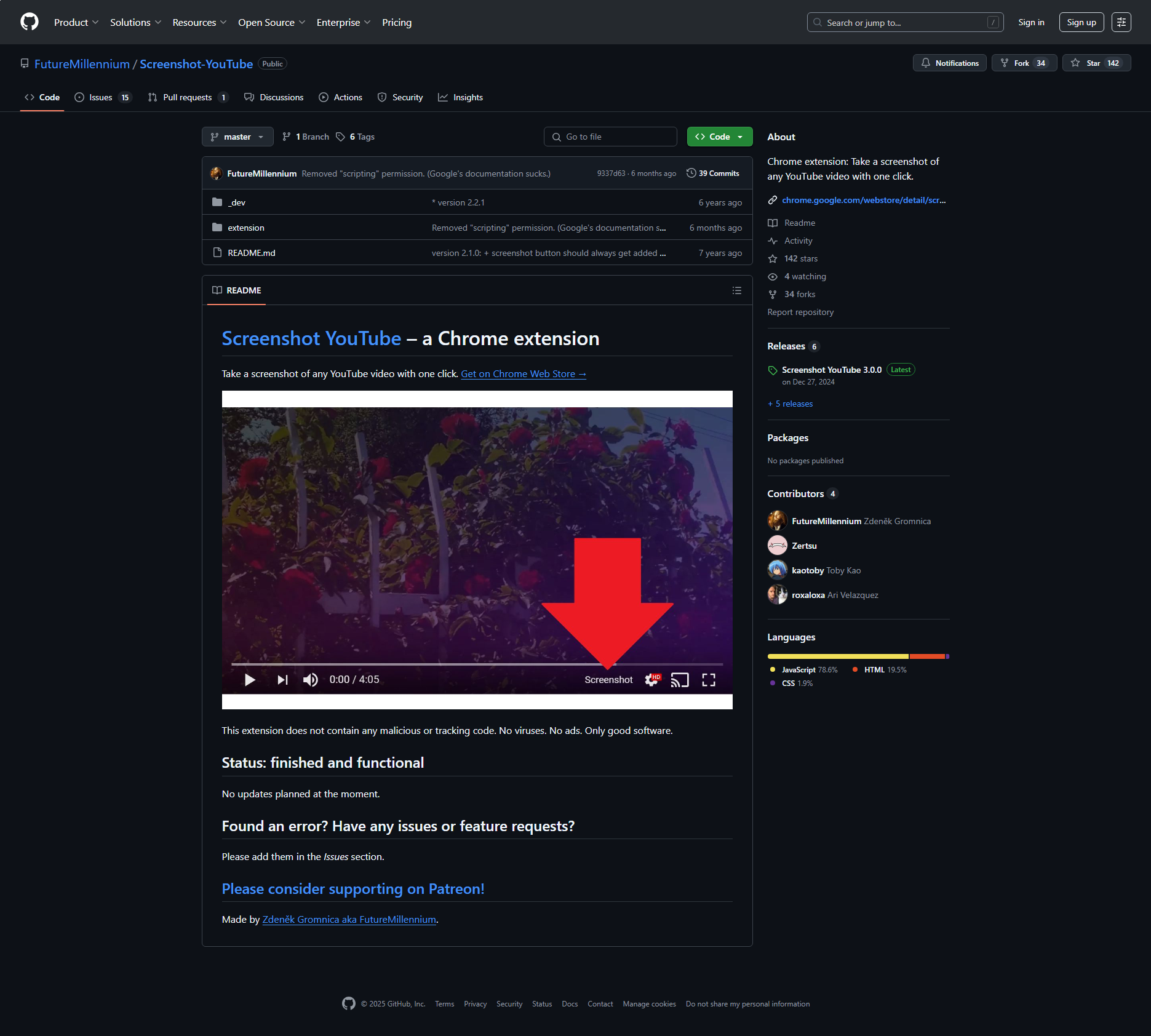1151x1036 pixels.
Task: Open the Terms footer link
Action: (444, 1004)
